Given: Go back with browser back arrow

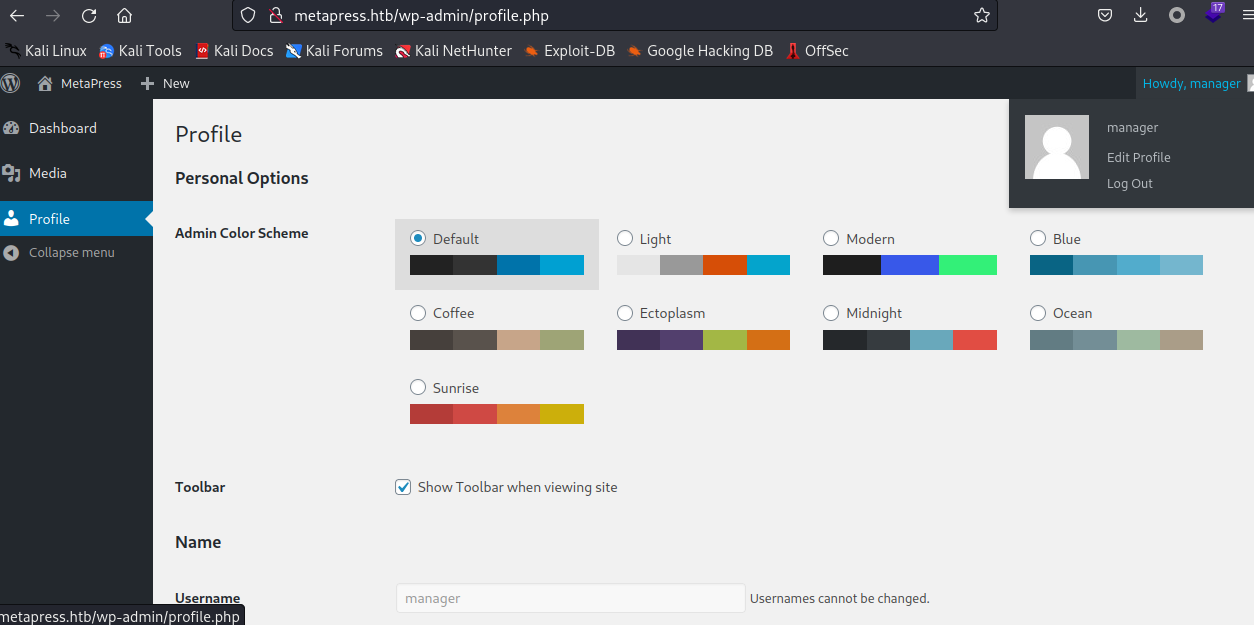Looking at the screenshot, I should point(17,16).
